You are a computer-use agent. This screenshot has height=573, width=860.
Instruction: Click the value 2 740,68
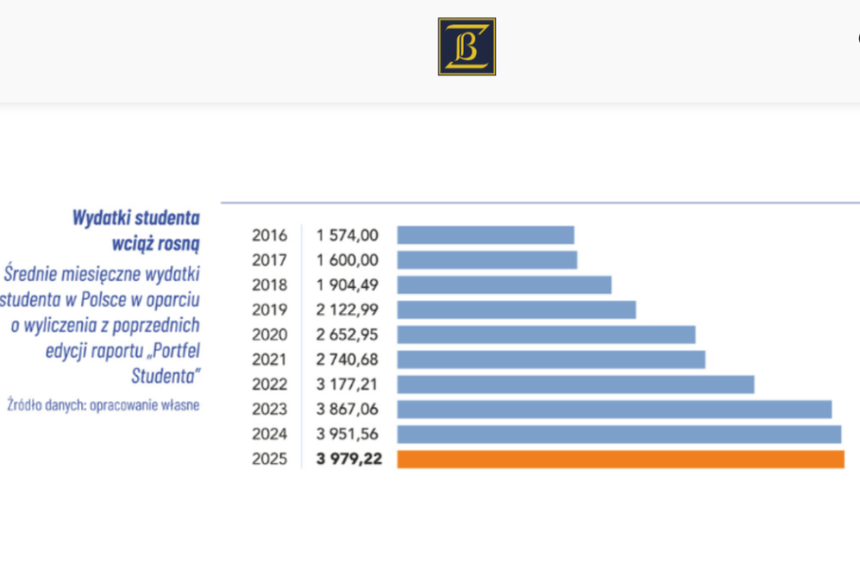(347, 360)
